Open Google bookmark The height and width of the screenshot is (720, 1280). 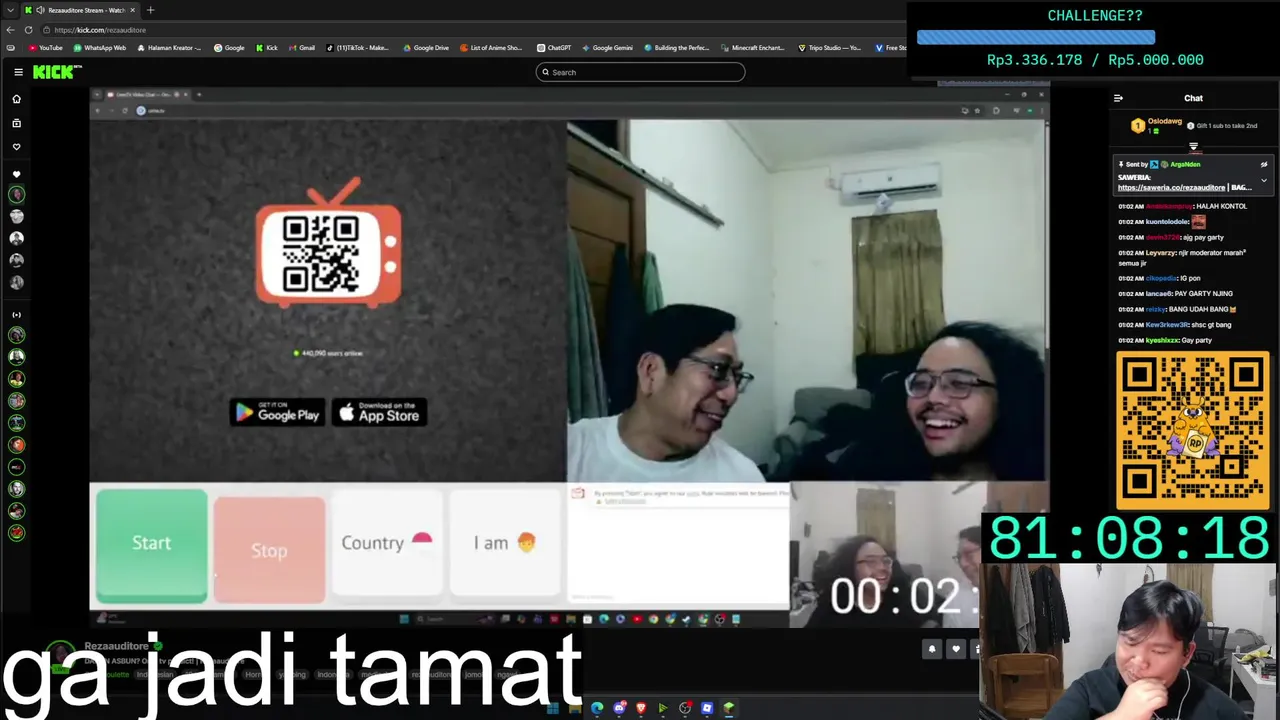229,48
